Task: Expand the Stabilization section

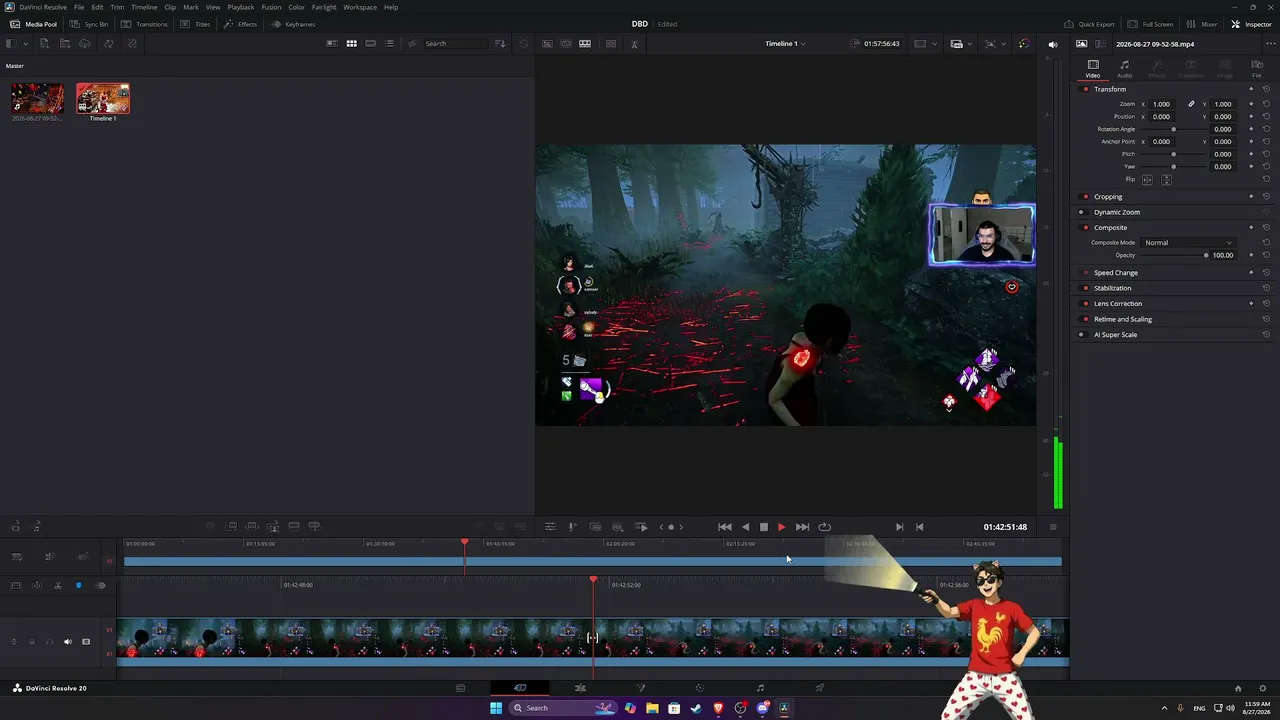Action: (x=1113, y=288)
